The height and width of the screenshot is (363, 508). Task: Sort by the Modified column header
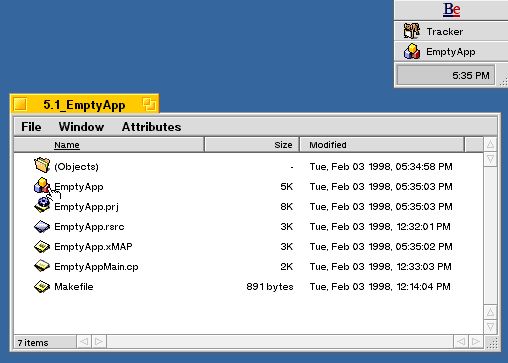(382, 145)
